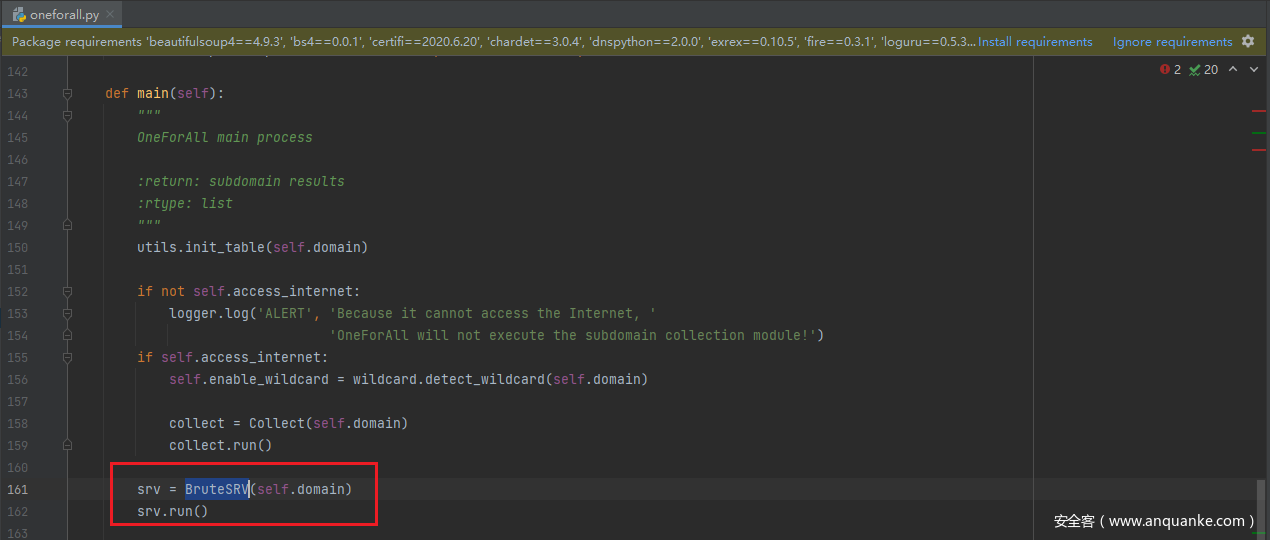This screenshot has height=540, width=1270.
Task: Collapse 'if self.access_internet' fold at line 155
Action: (x=67, y=357)
